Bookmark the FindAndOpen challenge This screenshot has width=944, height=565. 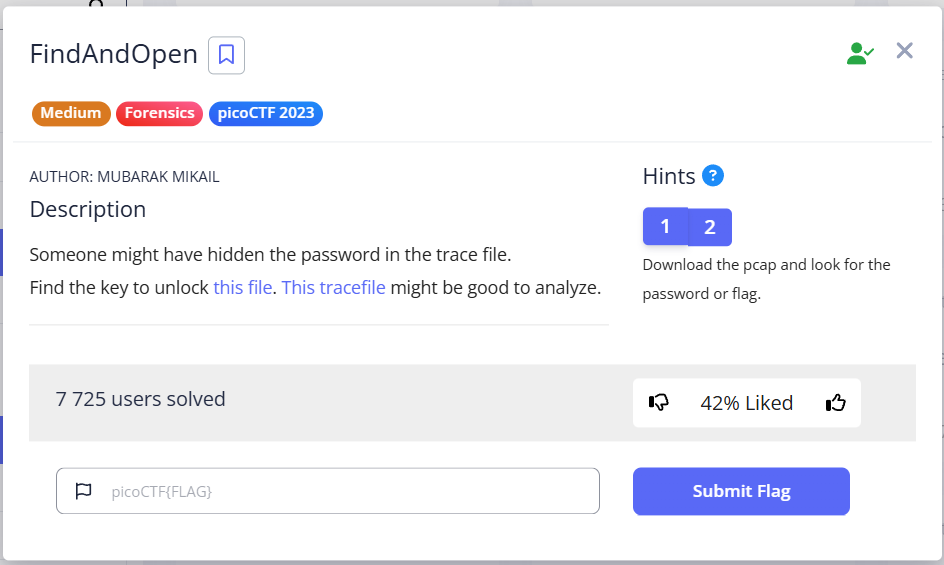(x=226, y=55)
